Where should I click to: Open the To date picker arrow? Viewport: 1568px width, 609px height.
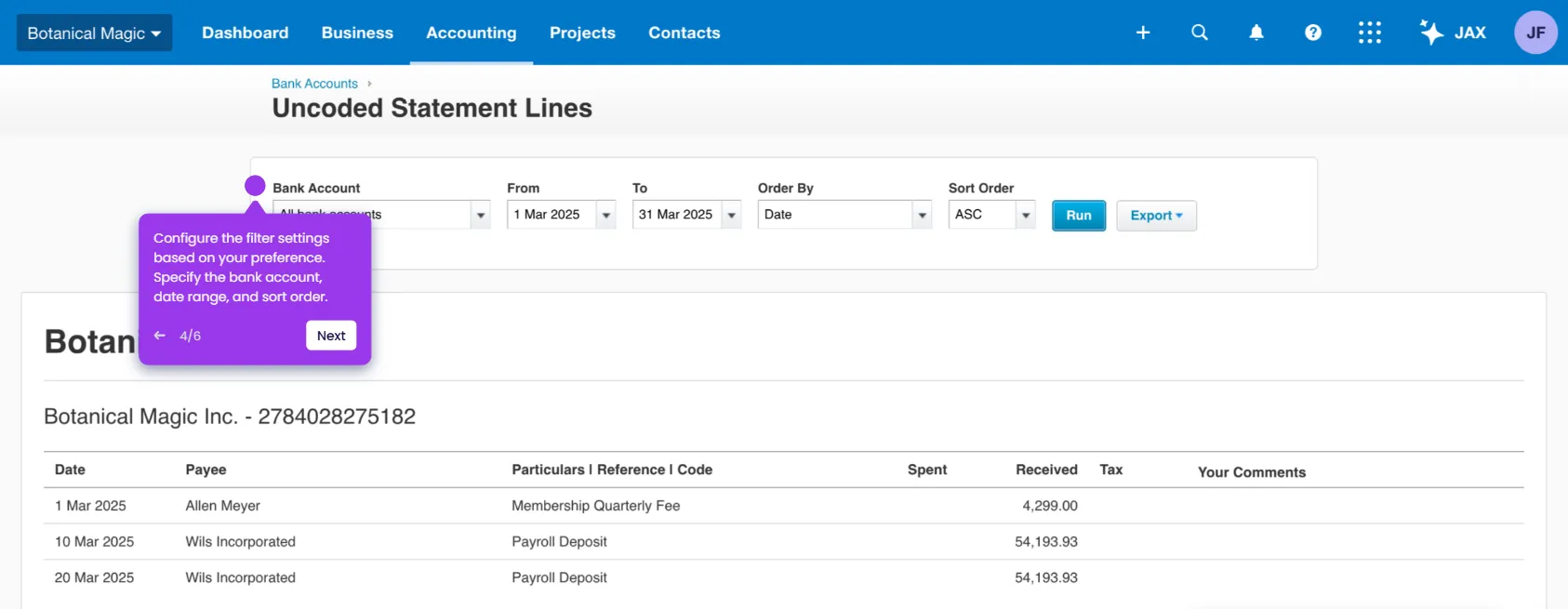[732, 215]
